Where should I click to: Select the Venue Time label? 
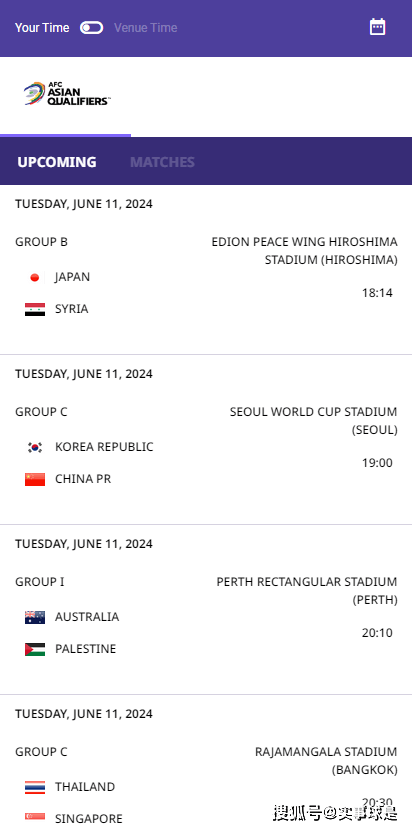(146, 28)
